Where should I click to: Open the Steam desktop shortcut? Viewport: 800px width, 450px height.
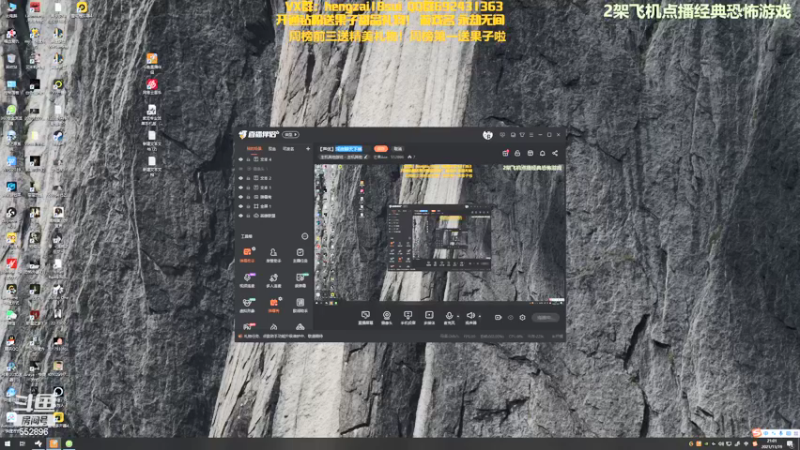pos(58,136)
